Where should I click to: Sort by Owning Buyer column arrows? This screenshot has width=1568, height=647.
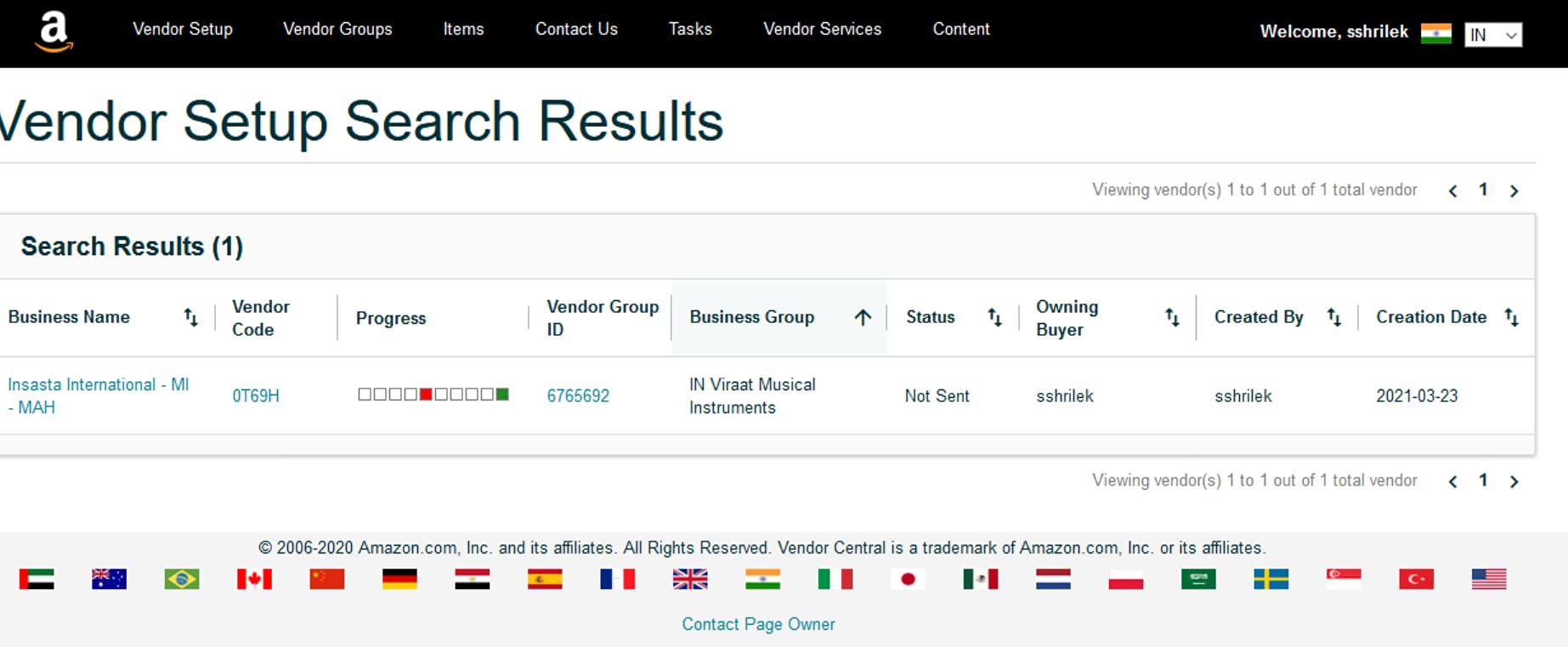pos(1172,317)
